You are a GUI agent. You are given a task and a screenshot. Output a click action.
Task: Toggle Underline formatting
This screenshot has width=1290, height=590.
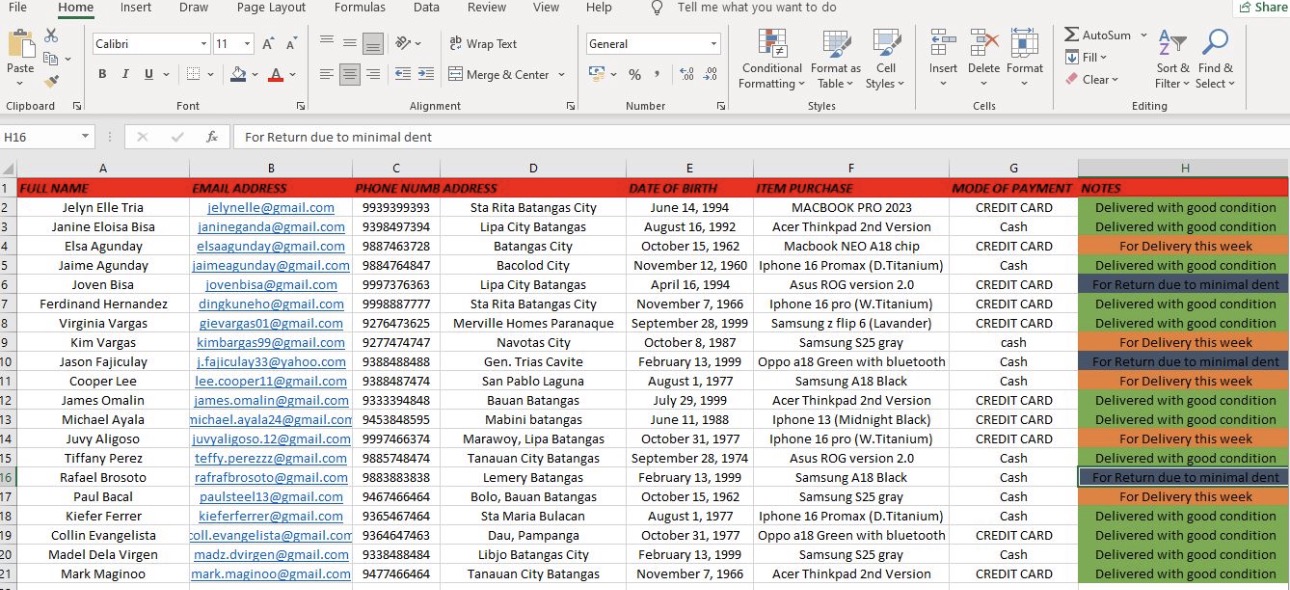[x=149, y=74]
